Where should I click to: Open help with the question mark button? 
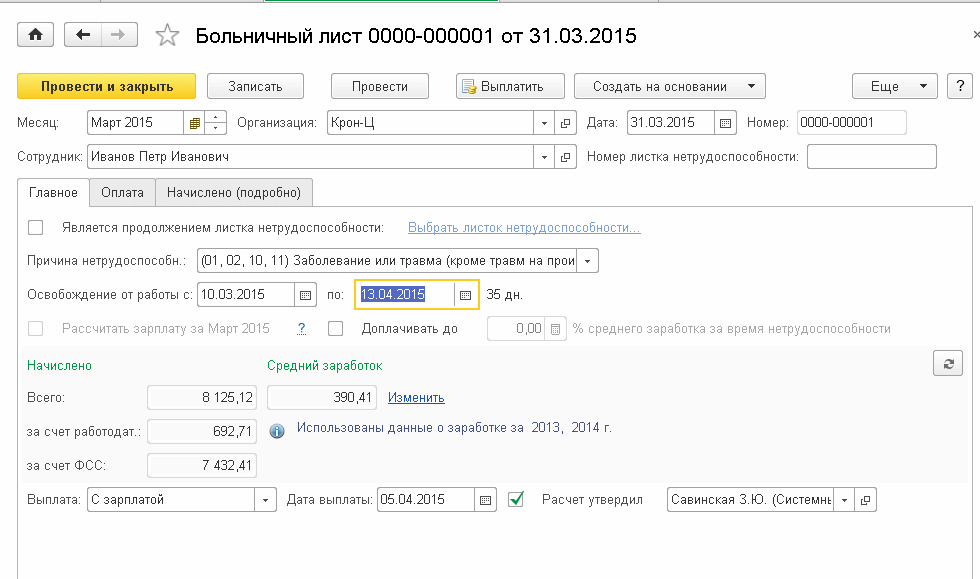click(x=960, y=86)
